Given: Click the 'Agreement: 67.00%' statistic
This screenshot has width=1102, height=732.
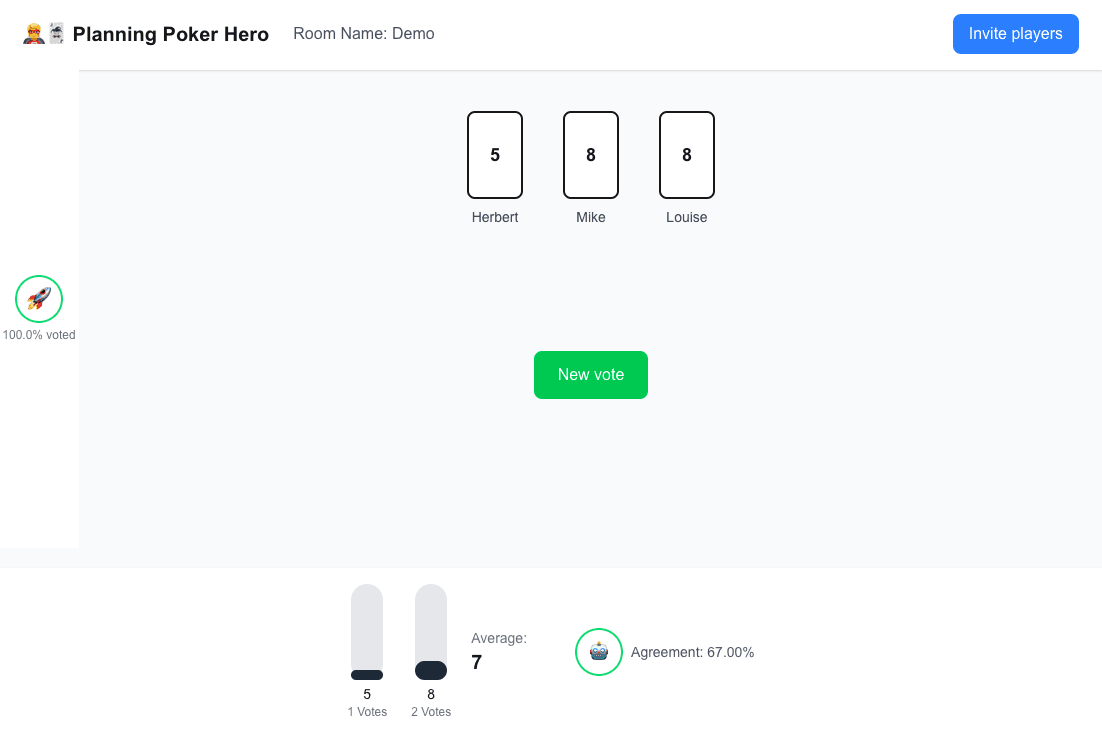Looking at the screenshot, I should (x=691, y=651).
